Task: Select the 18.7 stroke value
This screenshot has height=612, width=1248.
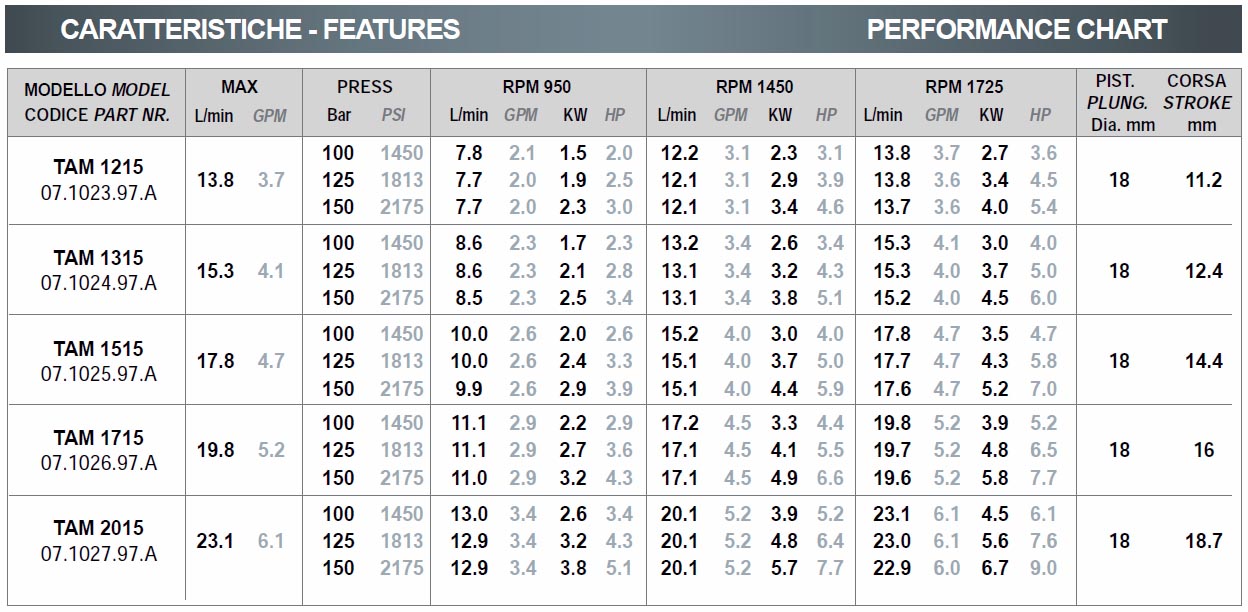Action: (x=1203, y=540)
